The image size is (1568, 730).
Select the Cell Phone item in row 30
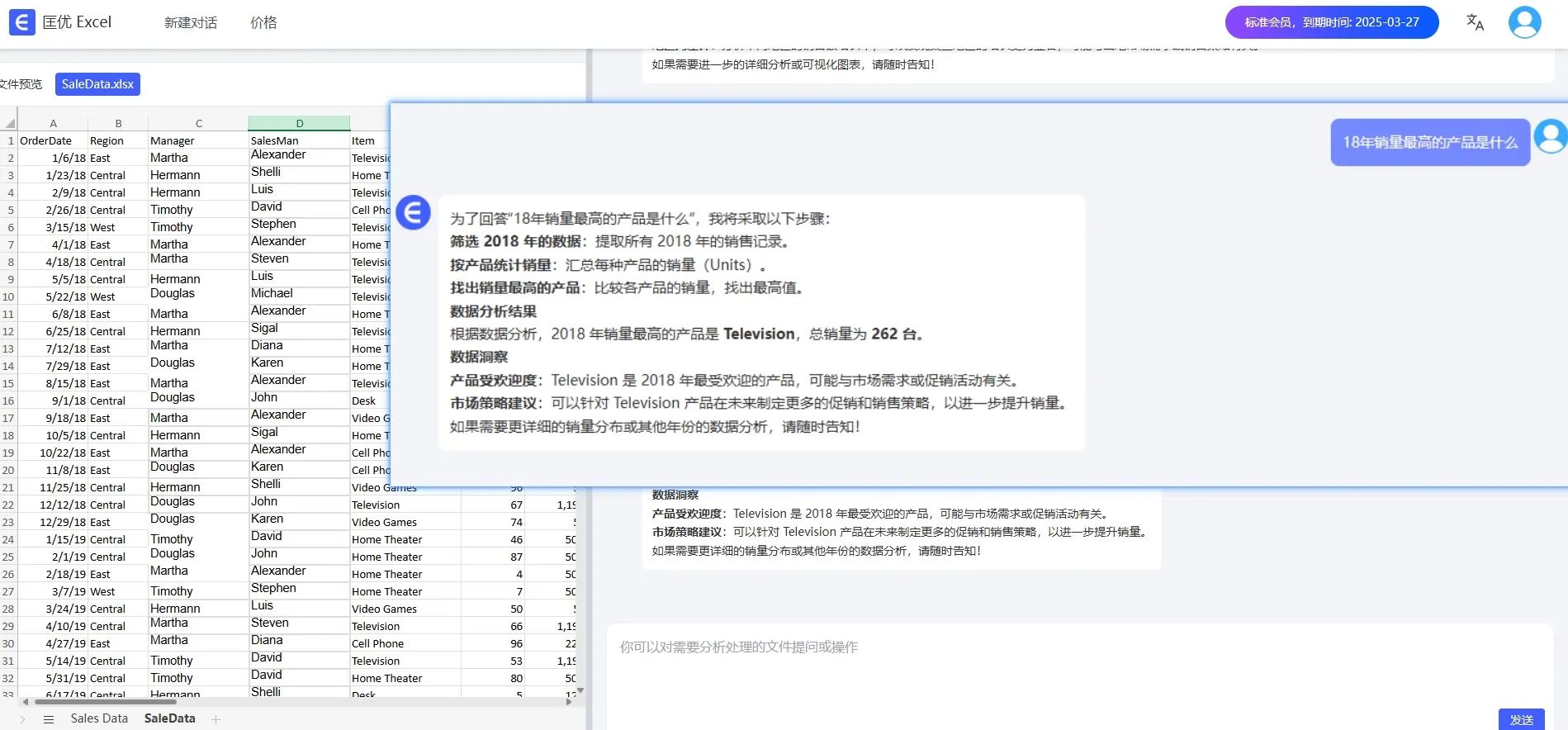405,643
